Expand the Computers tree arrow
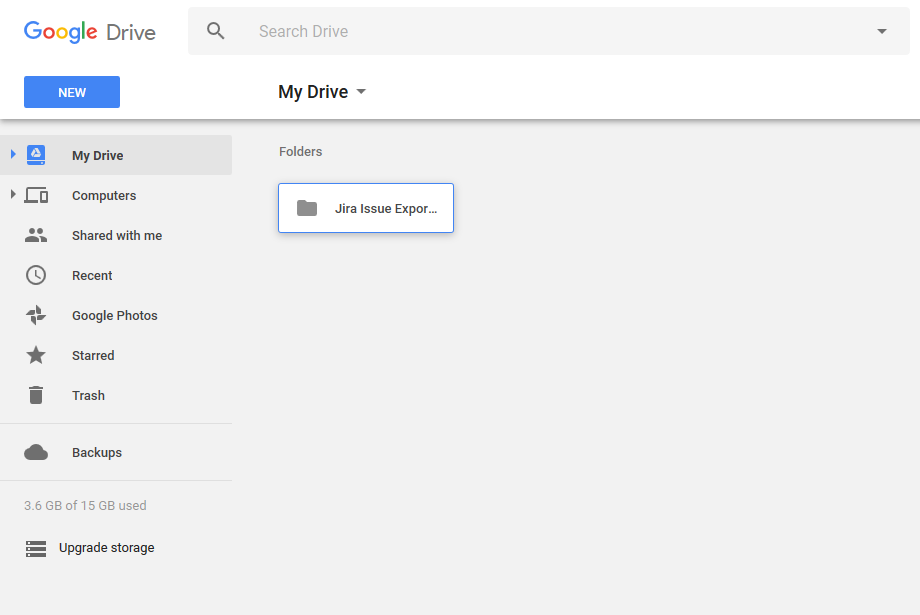This screenshot has height=615, width=920. tap(13, 194)
